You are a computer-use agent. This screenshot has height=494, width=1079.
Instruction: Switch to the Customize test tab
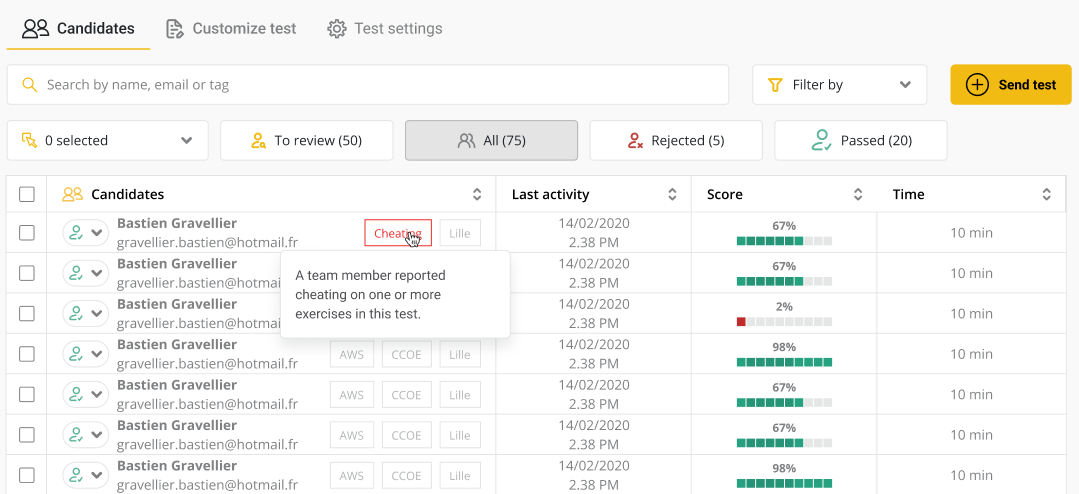[231, 28]
